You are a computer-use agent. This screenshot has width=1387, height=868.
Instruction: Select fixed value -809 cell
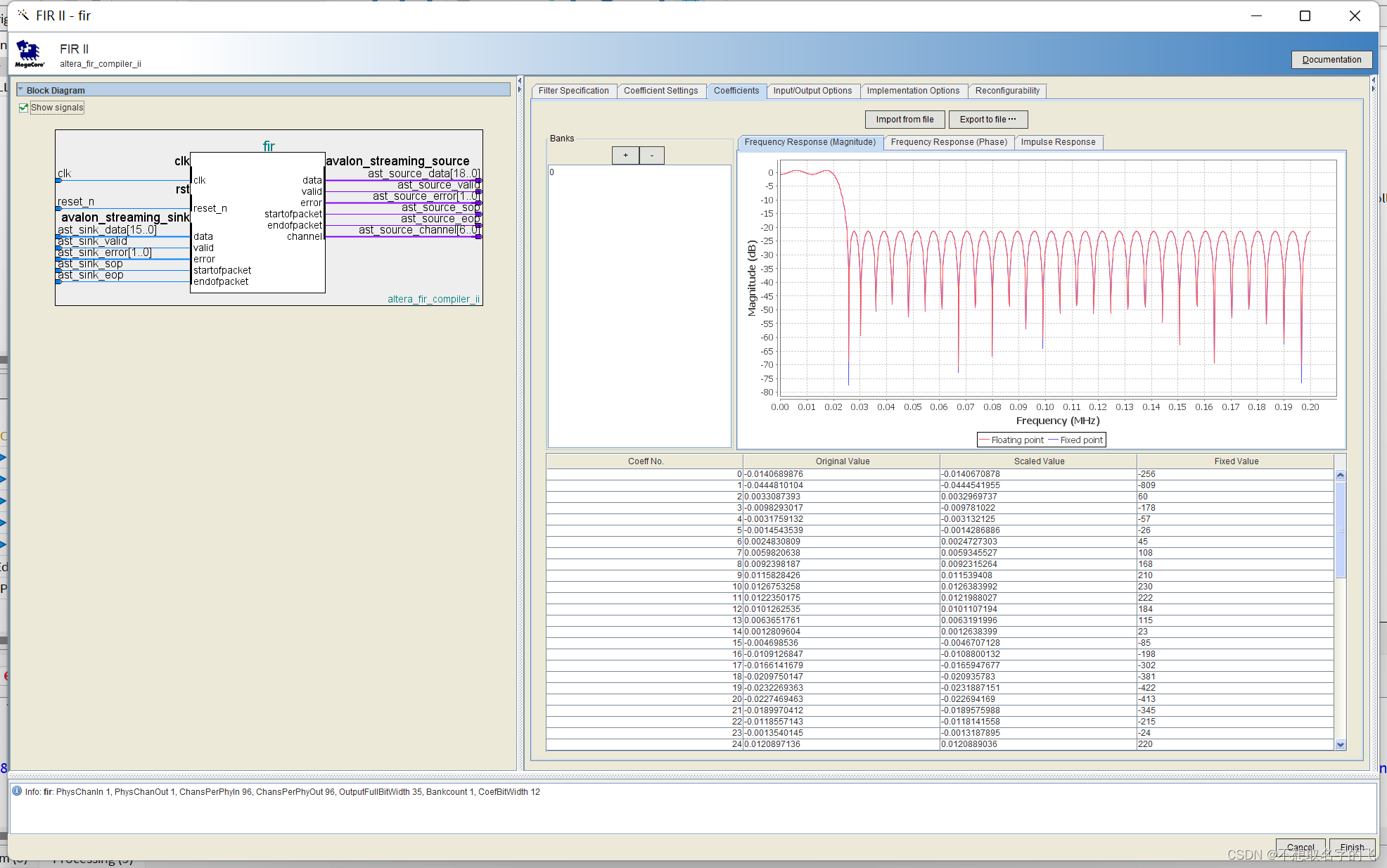click(1236, 485)
